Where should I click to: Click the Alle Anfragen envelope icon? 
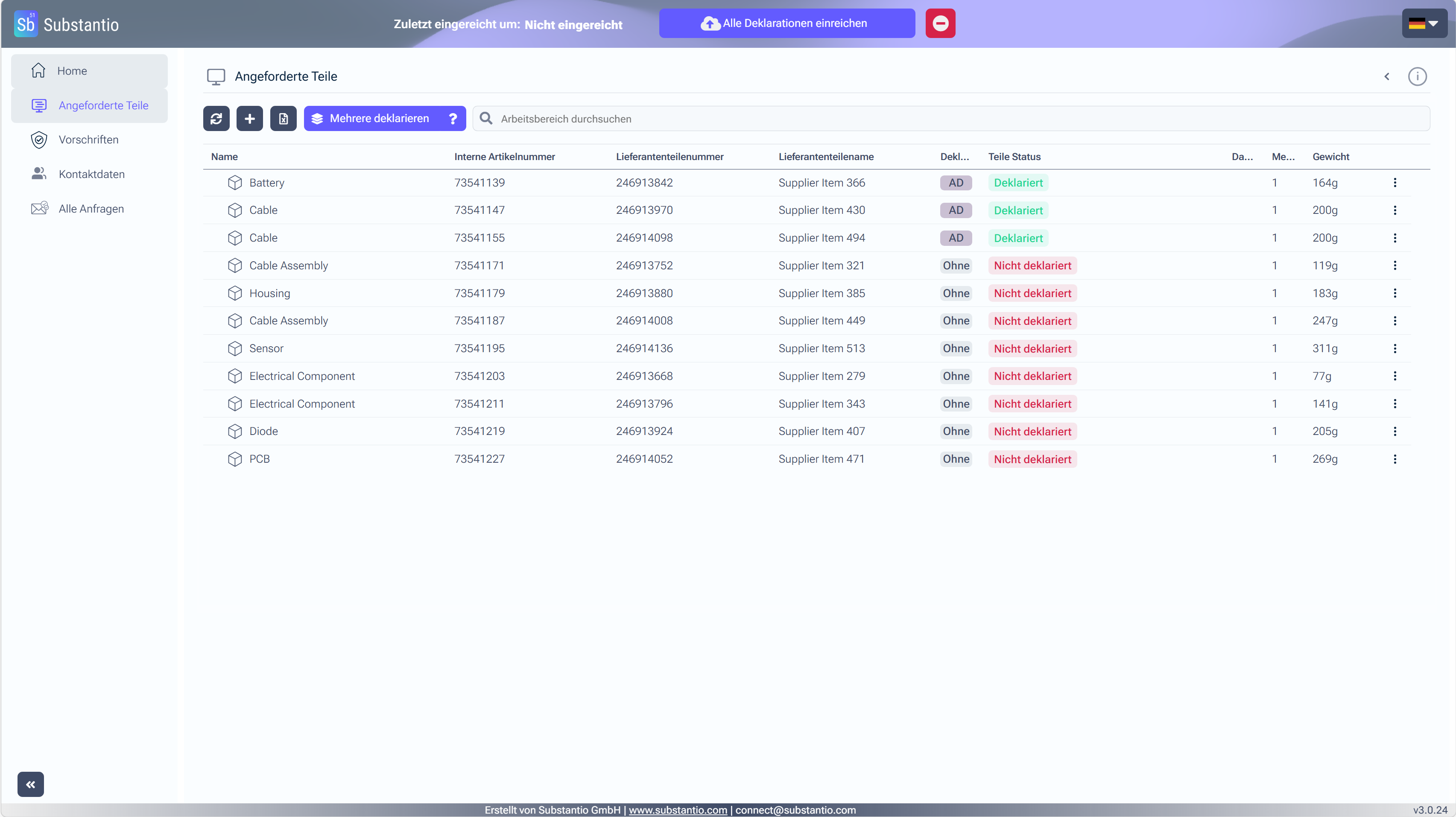[x=40, y=208]
